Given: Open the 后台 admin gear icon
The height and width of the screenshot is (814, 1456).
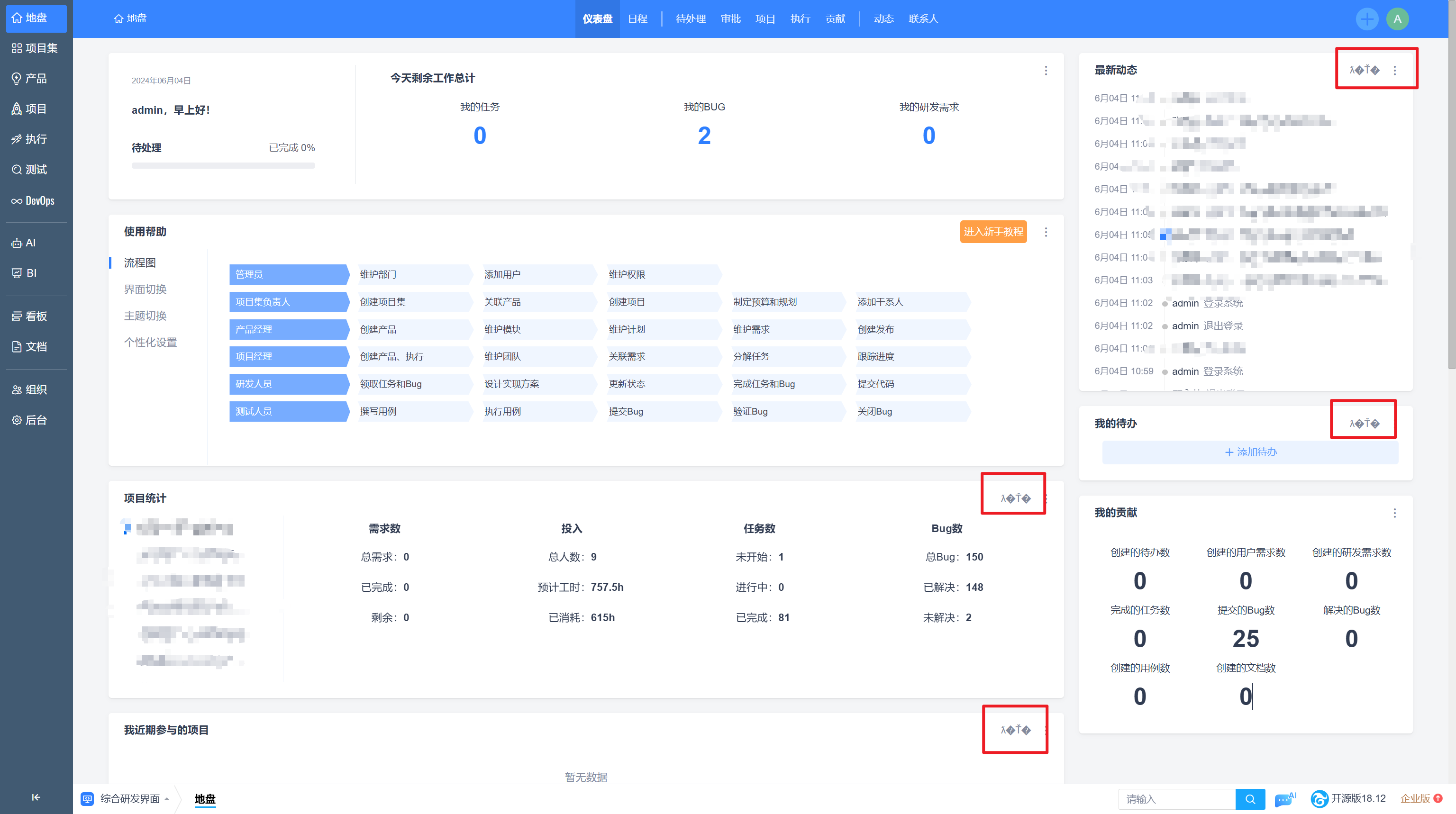Looking at the screenshot, I should coord(17,420).
